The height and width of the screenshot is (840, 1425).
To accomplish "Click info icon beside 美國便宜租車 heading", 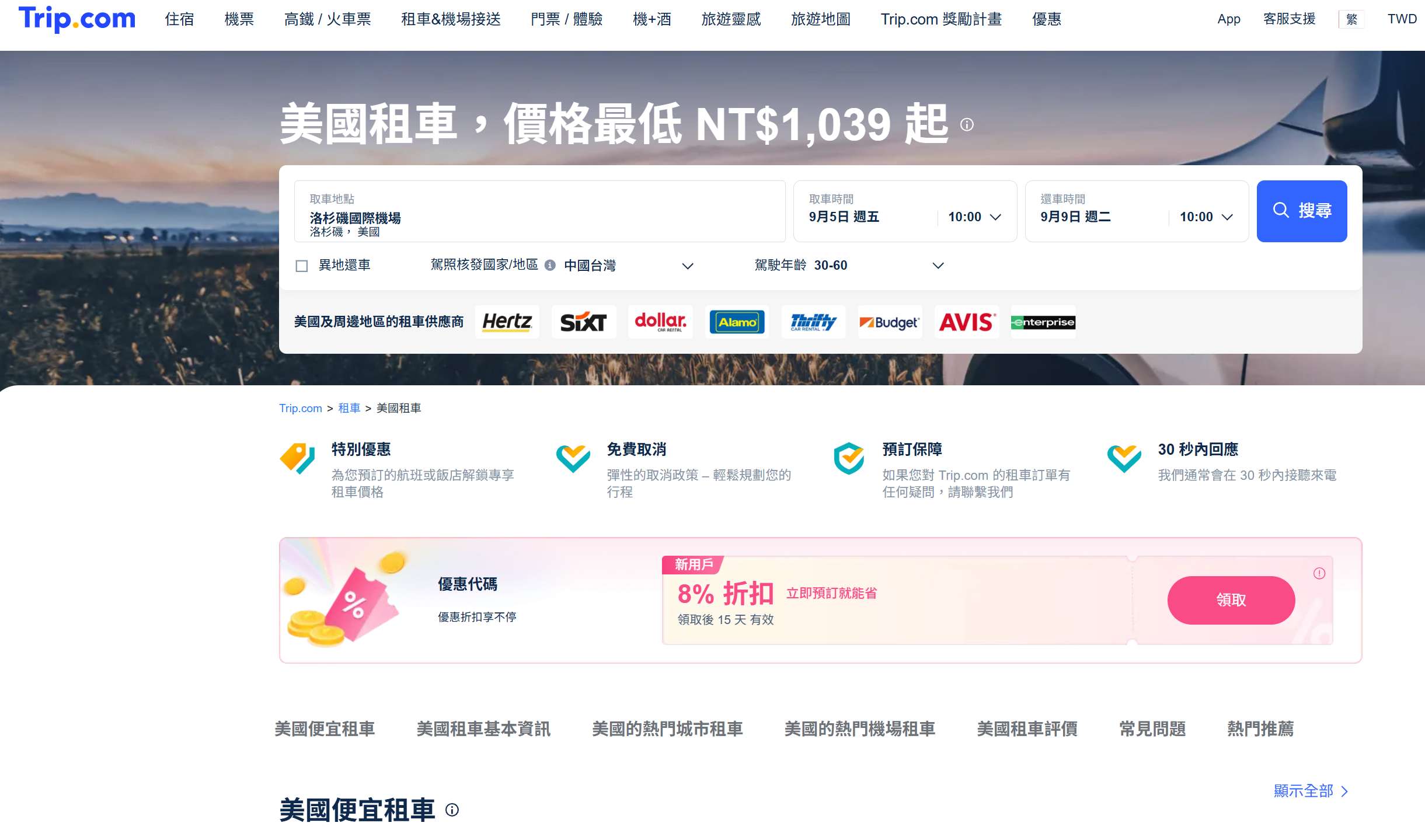I will click(452, 810).
